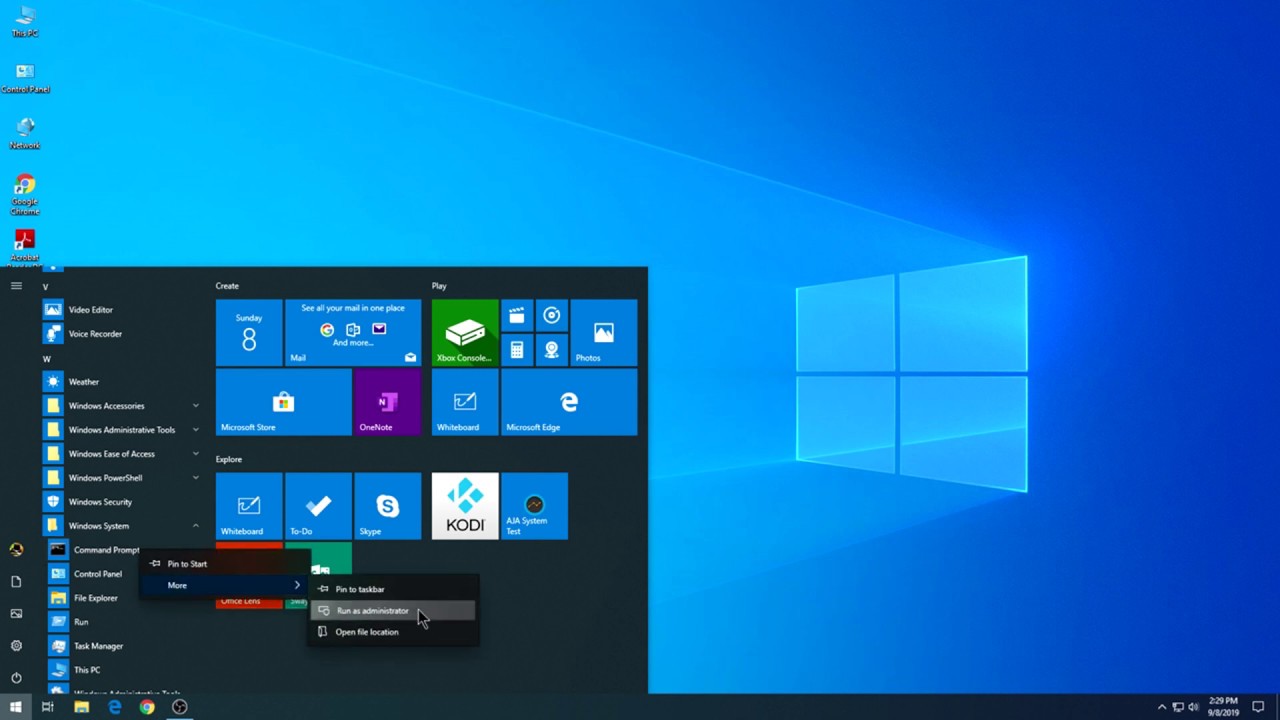The image size is (1280, 720).
Task: Open the purple OneNote tile
Action: coord(388,402)
